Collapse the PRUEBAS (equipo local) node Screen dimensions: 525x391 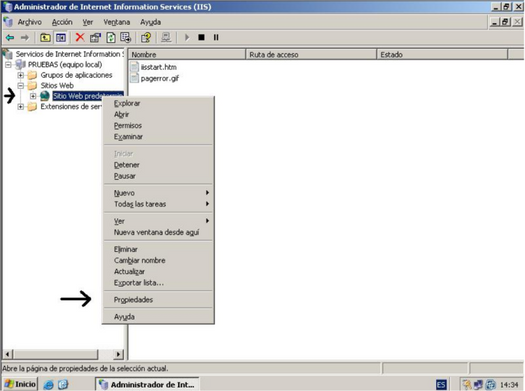coord(8,64)
